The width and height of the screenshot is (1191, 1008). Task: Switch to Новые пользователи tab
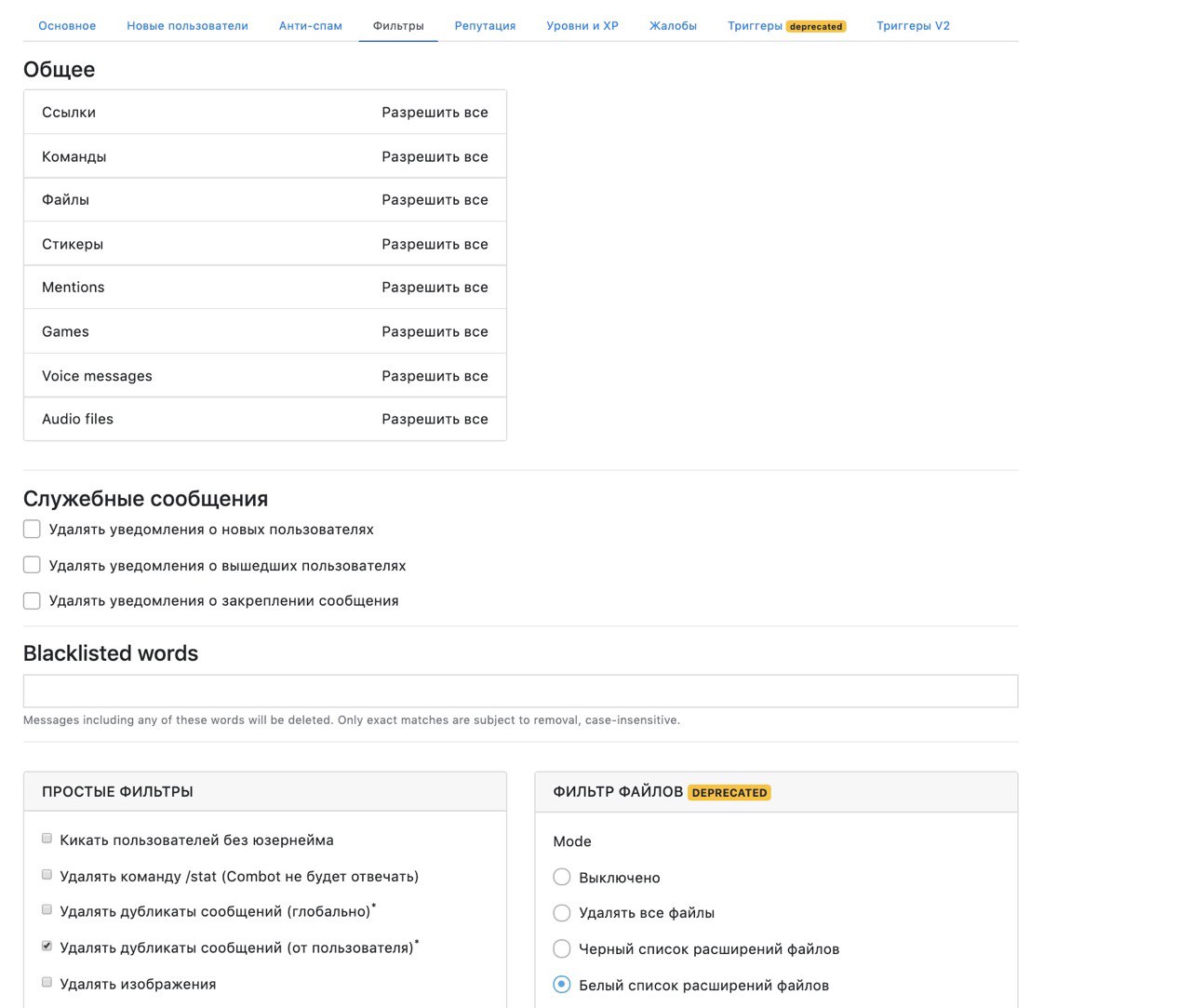(187, 26)
